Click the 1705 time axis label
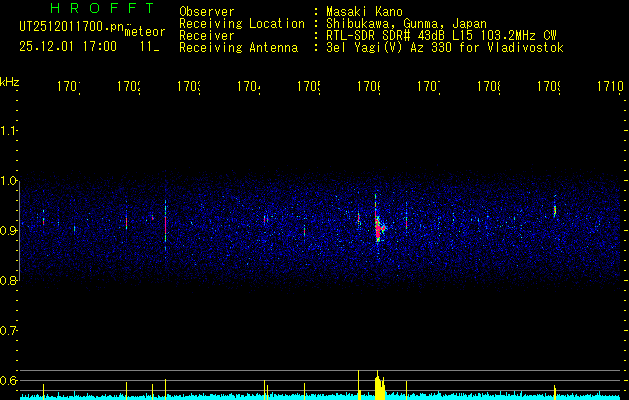 coord(309,86)
